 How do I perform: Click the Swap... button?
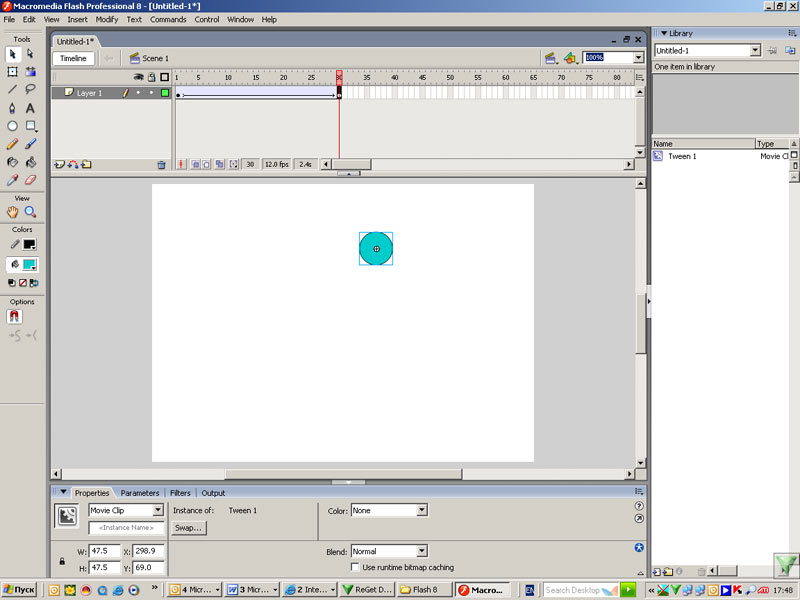coord(188,527)
